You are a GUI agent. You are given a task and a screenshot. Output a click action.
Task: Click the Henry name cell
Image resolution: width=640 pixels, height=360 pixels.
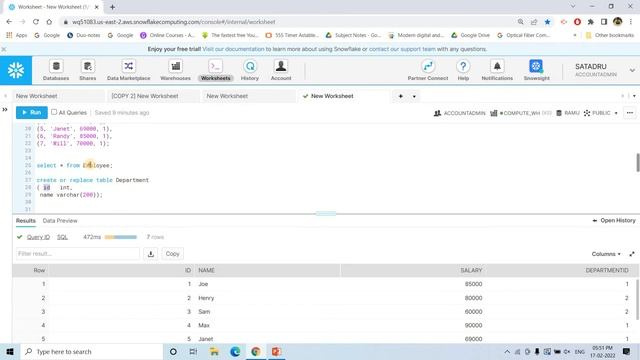pyautogui.click(x=206, y=298)
